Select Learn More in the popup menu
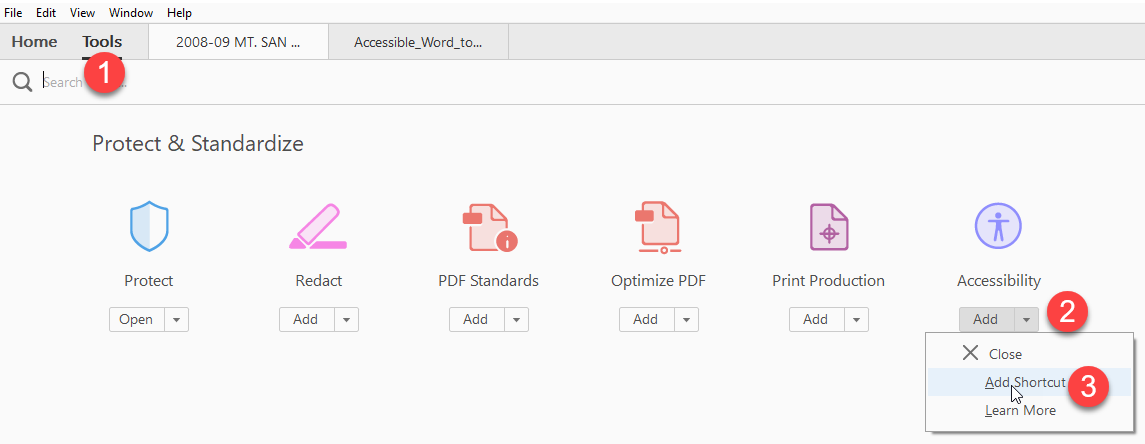This screenshot has height=444, width=1145. coord(1019,410)
